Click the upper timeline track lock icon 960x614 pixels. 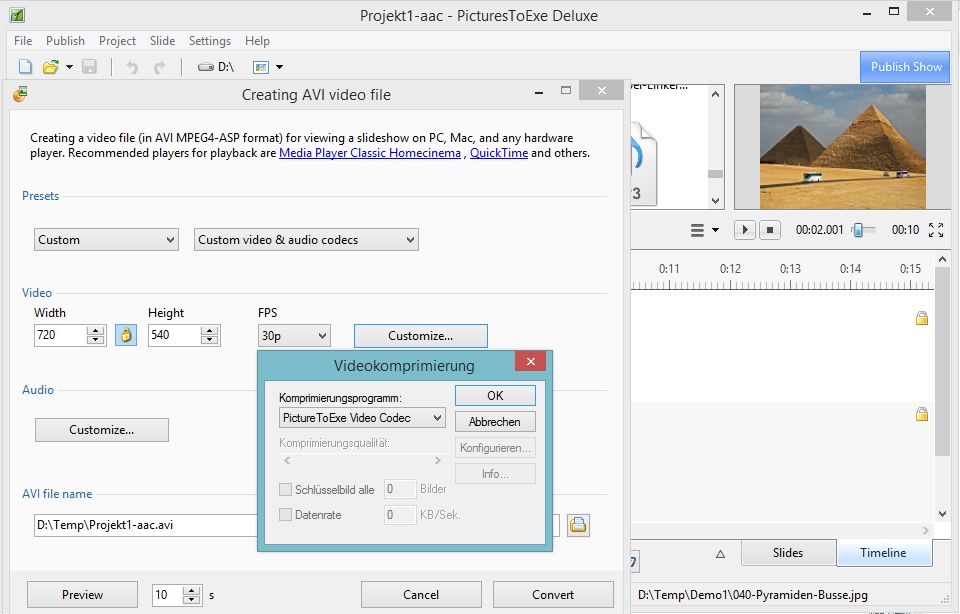(921, 318)
